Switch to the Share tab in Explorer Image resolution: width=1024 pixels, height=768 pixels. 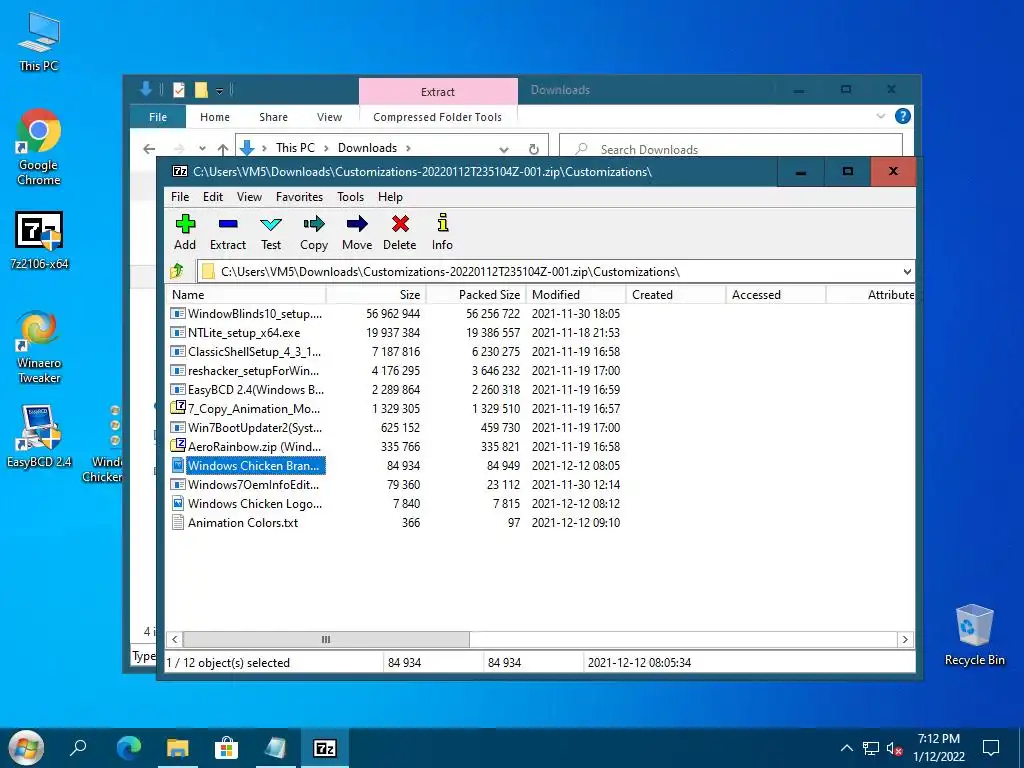273,117
